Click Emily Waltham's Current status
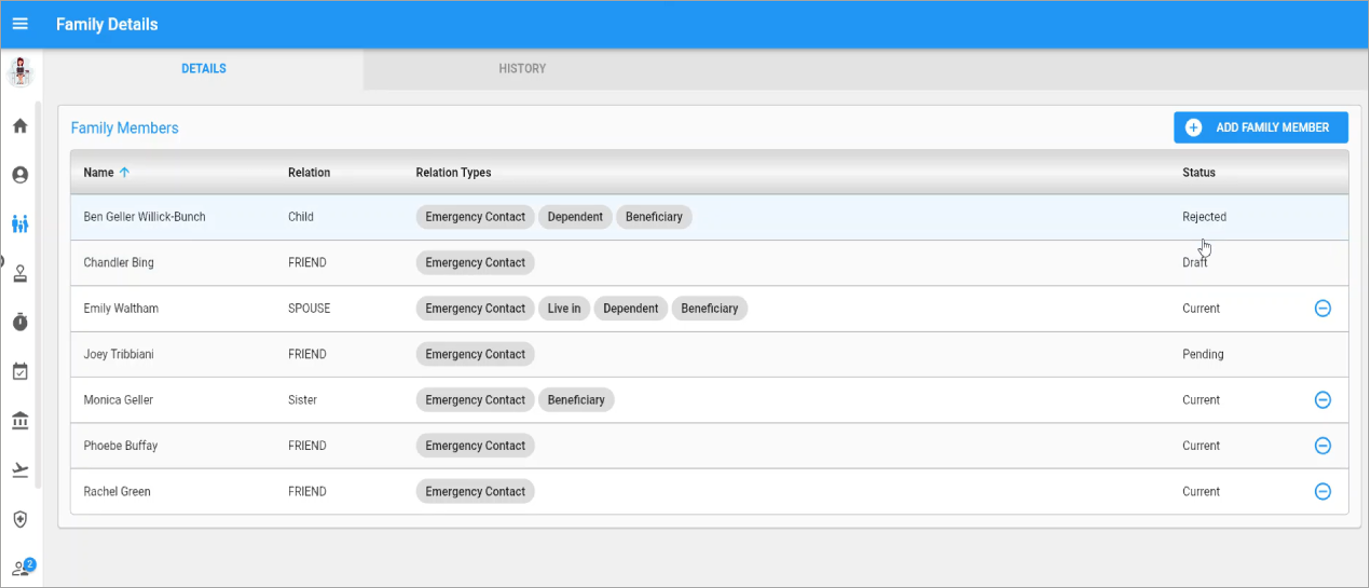1369x588 pixels. pos(1201,308)
